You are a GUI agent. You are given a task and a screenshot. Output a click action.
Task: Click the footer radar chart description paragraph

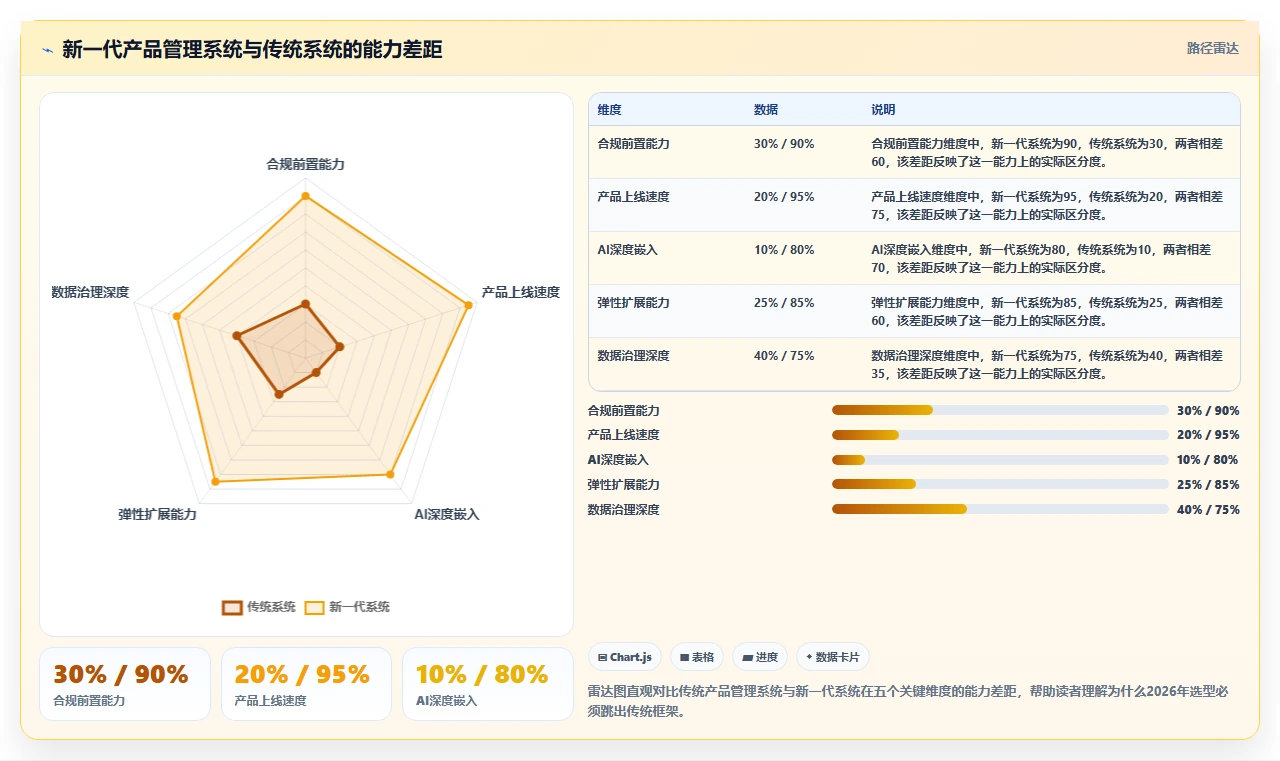[909, 699]
